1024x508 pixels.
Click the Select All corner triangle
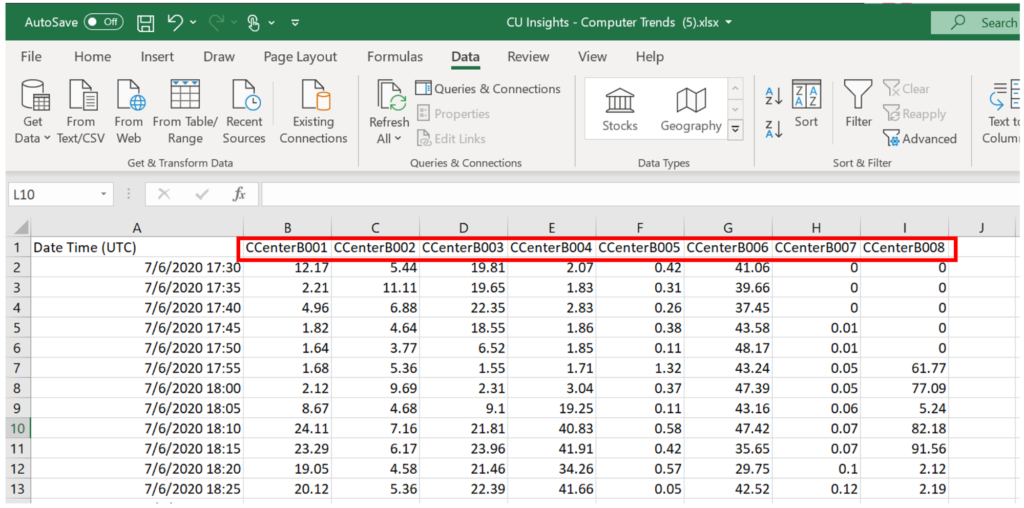(x=20, y=227)
